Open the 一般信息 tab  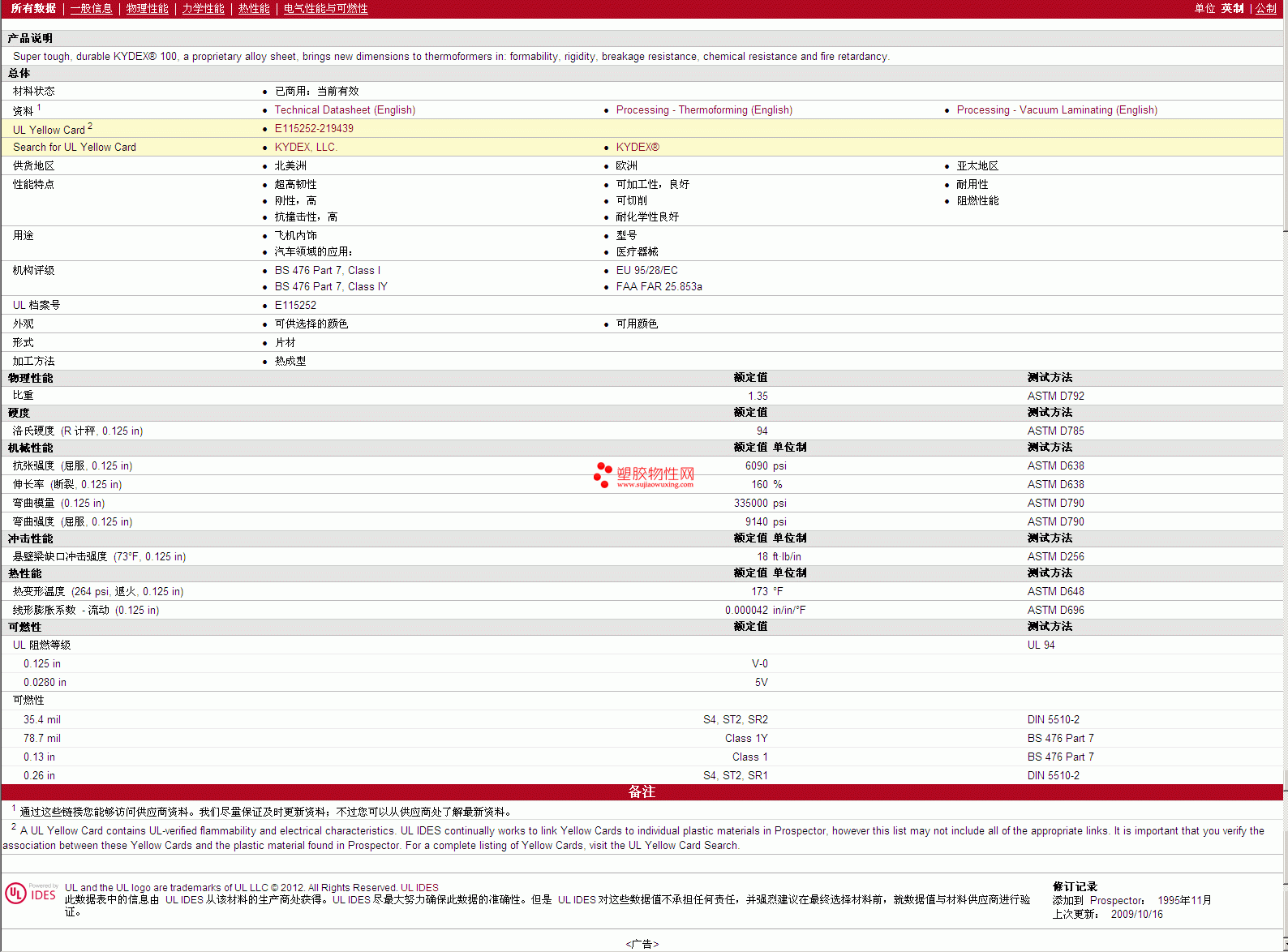[x=91, y=8]
